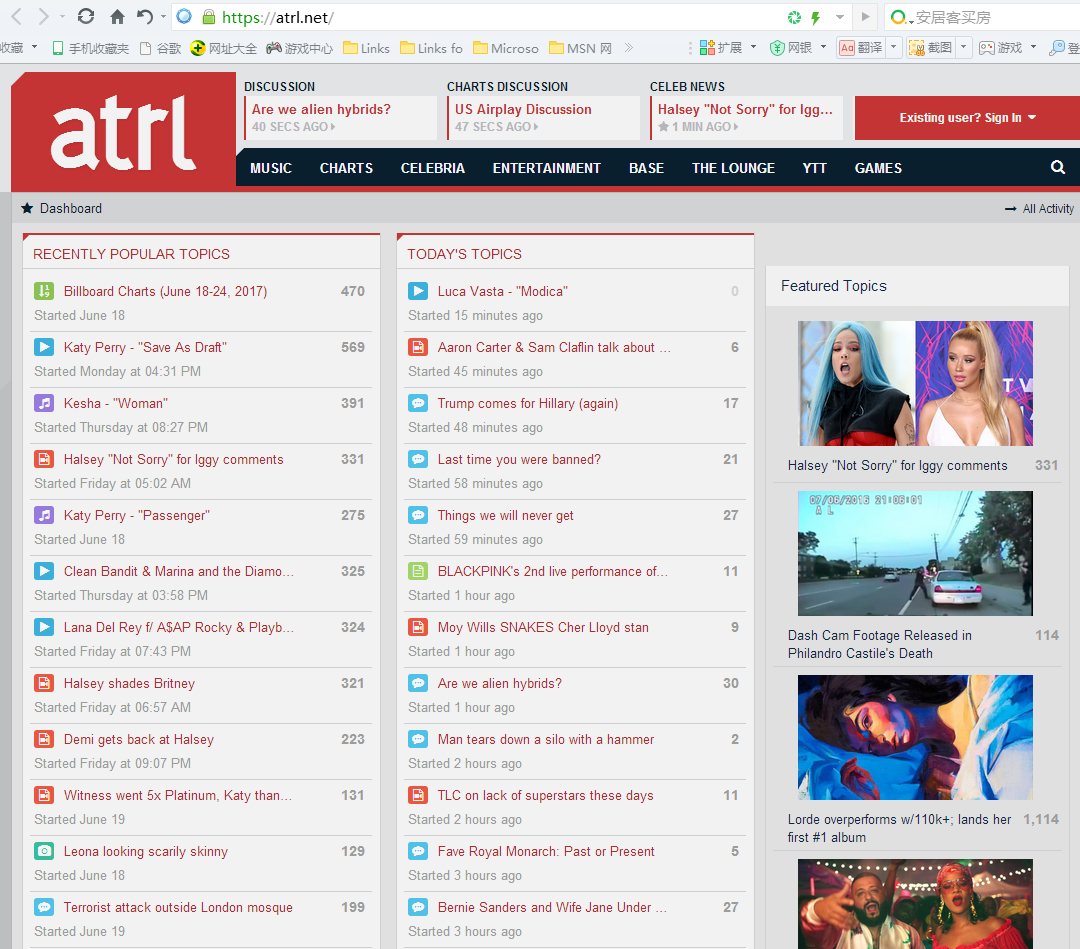Click the browser reload icon
Screen dimensions: 1080x949
86,17
